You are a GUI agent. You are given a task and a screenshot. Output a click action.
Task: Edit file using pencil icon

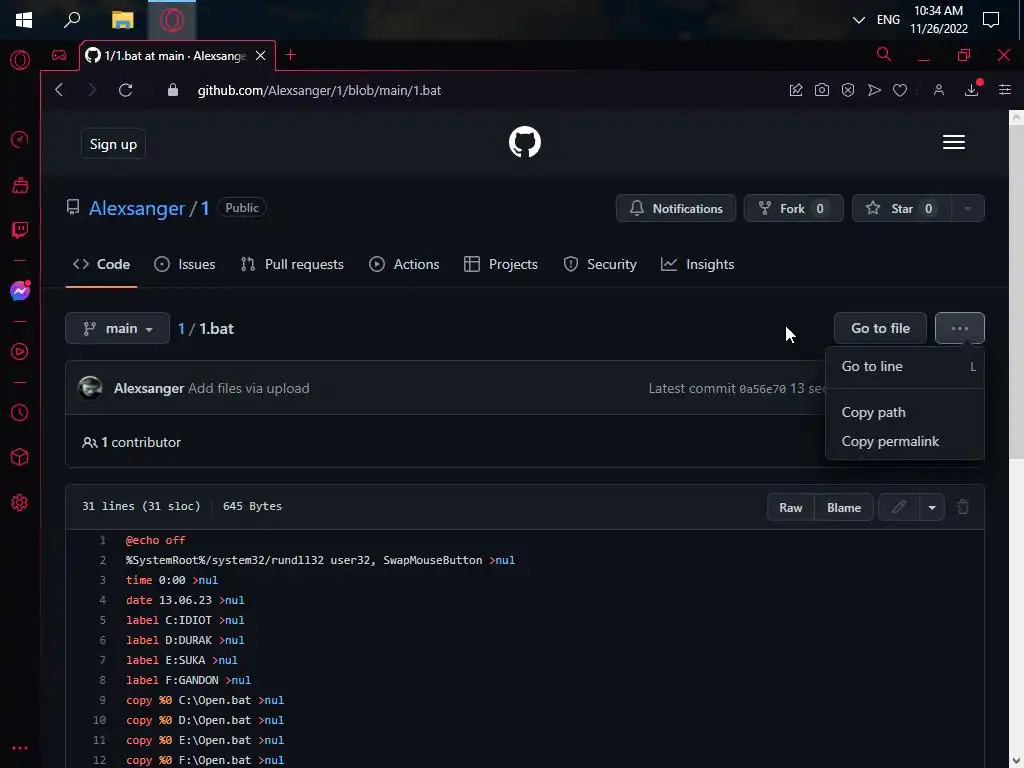(899, 507)
